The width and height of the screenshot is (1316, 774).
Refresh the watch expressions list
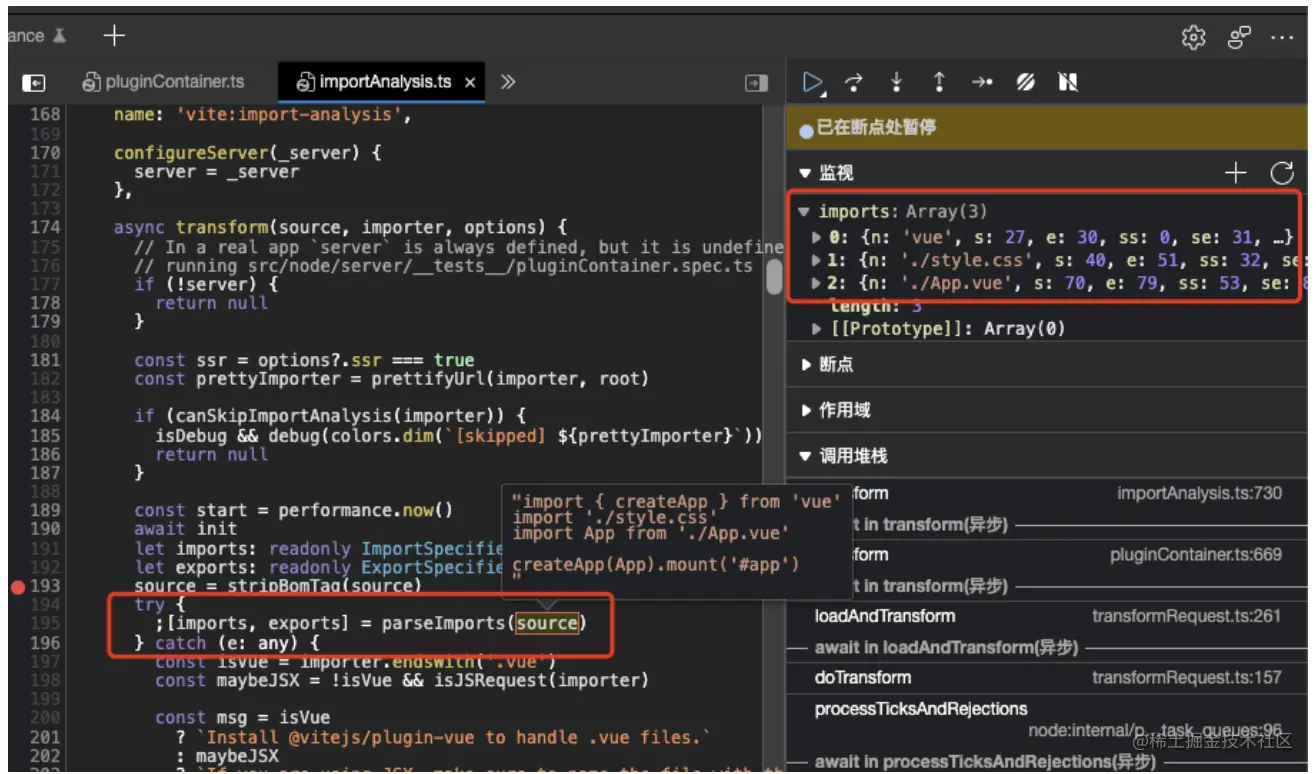(1282, 172)
